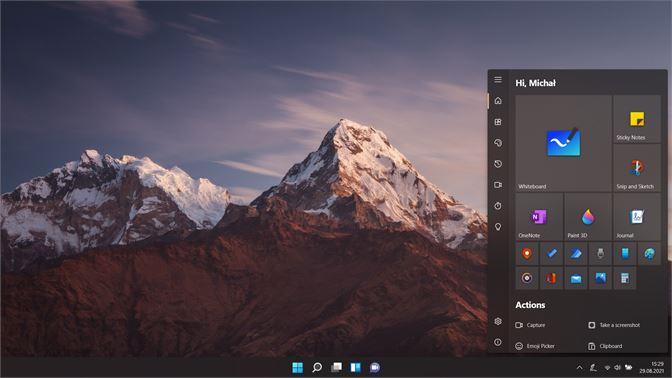The image size is (672, 378).
Task: Open the blue ruler app tile
Action: (x=551, y=253)
